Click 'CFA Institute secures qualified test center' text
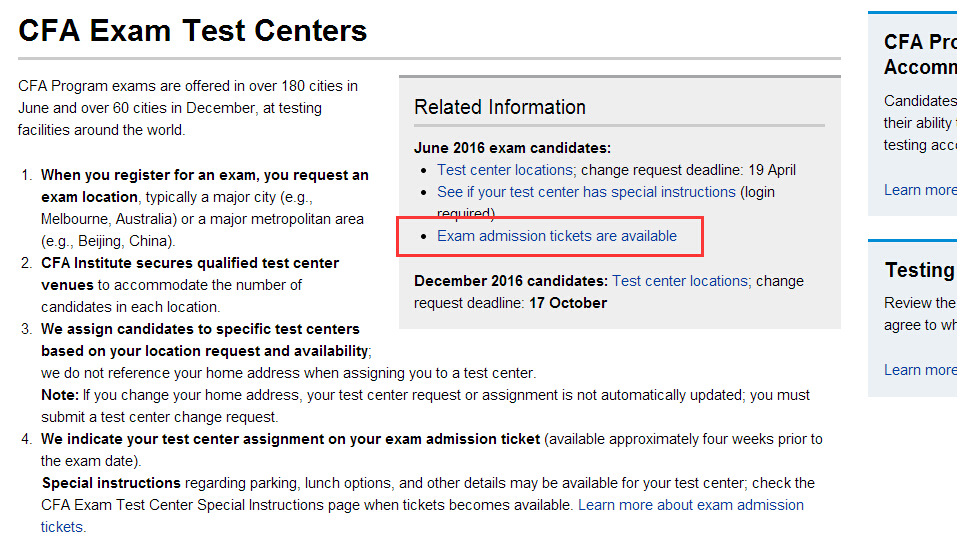The image size is (957, 552). [190, 263]
